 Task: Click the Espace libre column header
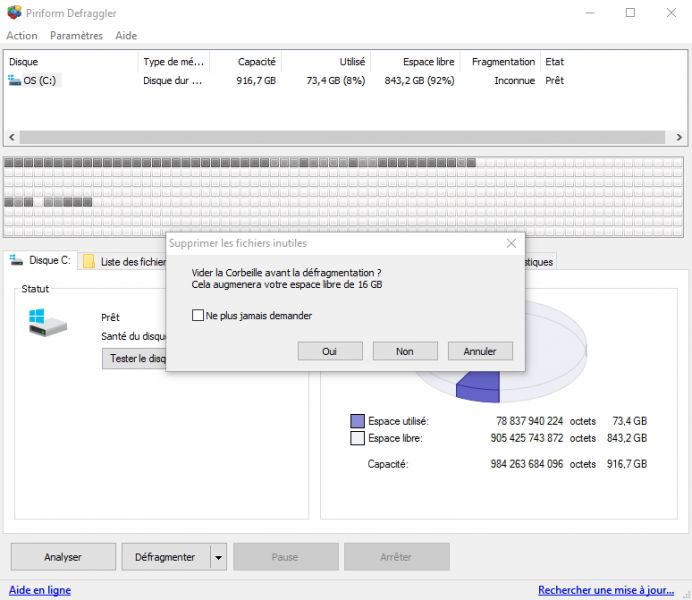[415, 62]
